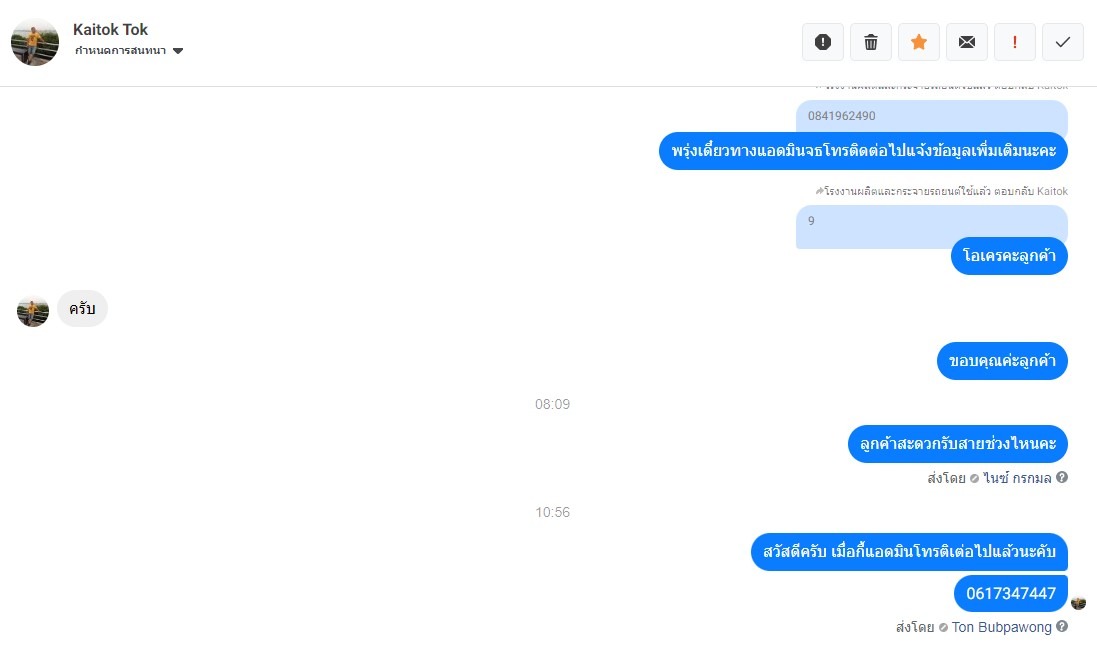Click the quoted reply 0841962490 bubble
This screenshot has height=653, width=1097.
coord(932,116)
